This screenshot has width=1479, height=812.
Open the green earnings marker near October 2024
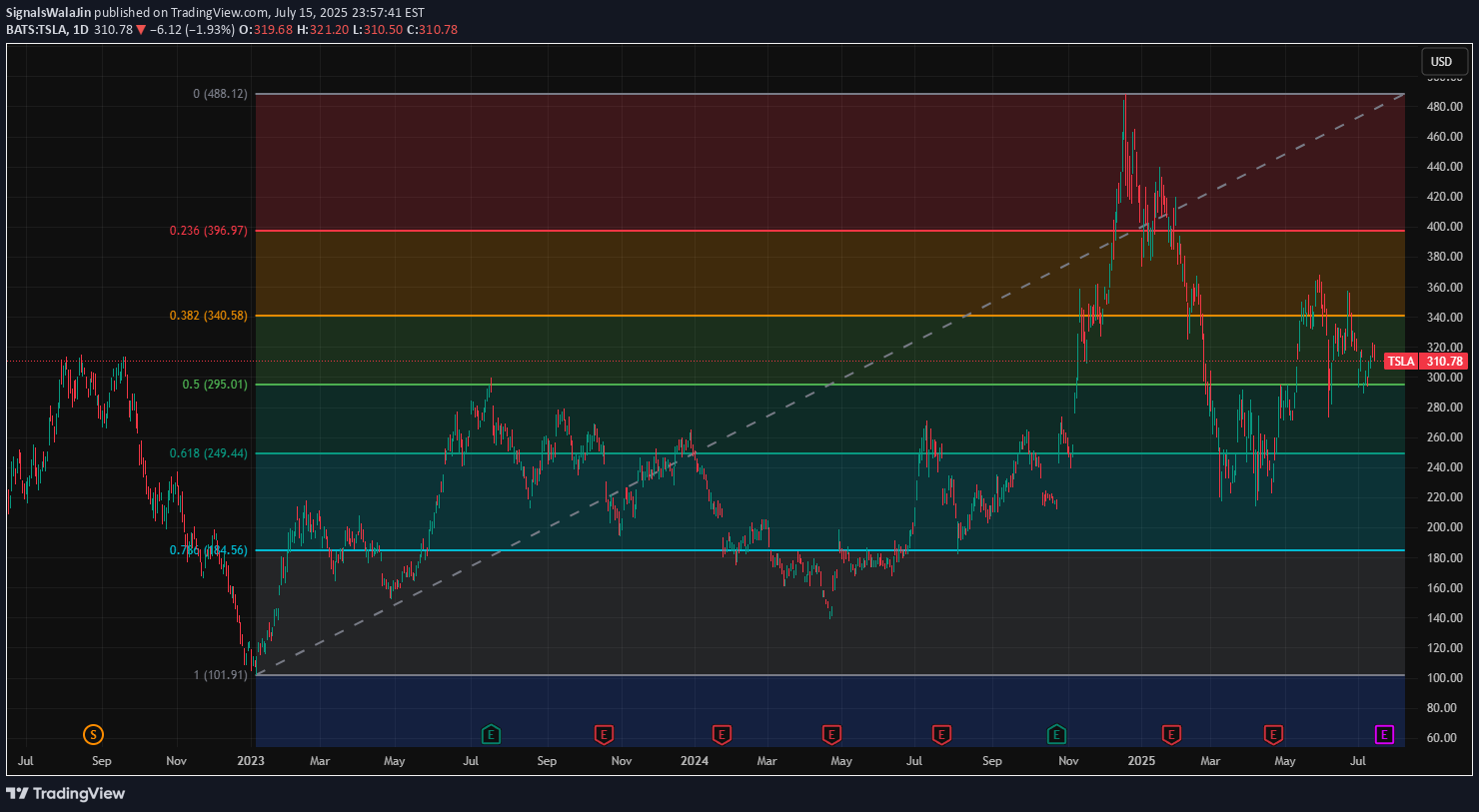click(1056, 735)
